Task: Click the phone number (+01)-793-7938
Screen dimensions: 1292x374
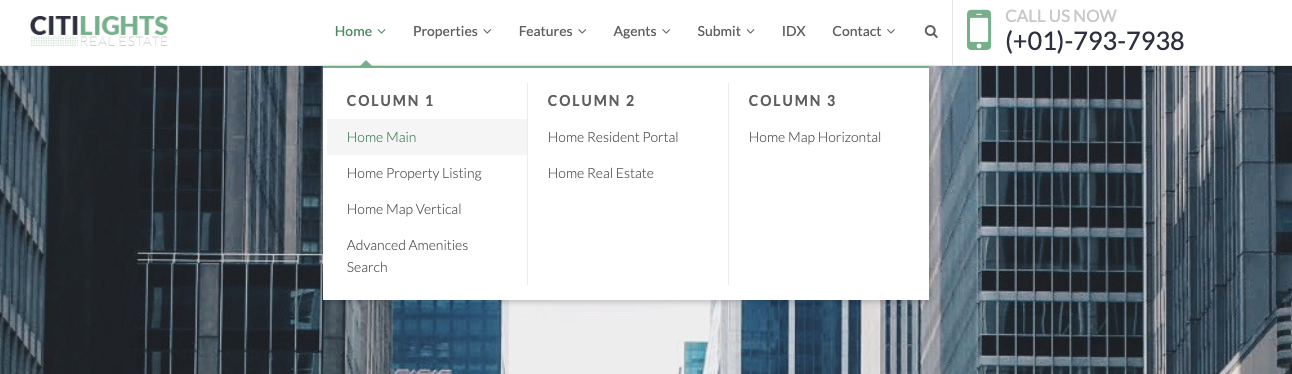Action: [1095, 41]
